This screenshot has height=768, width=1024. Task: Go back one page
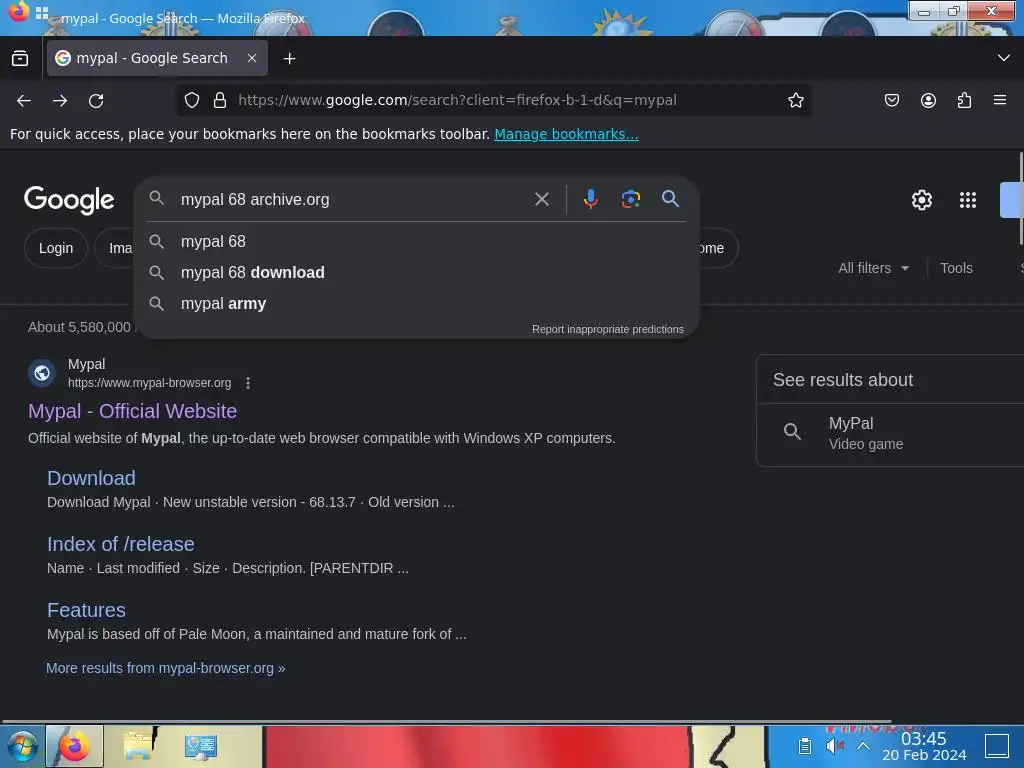(24, 101)
